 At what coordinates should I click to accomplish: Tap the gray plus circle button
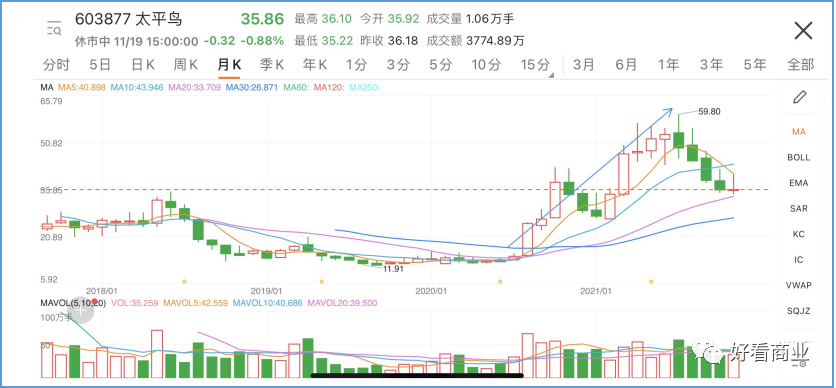tap(81, 311)
